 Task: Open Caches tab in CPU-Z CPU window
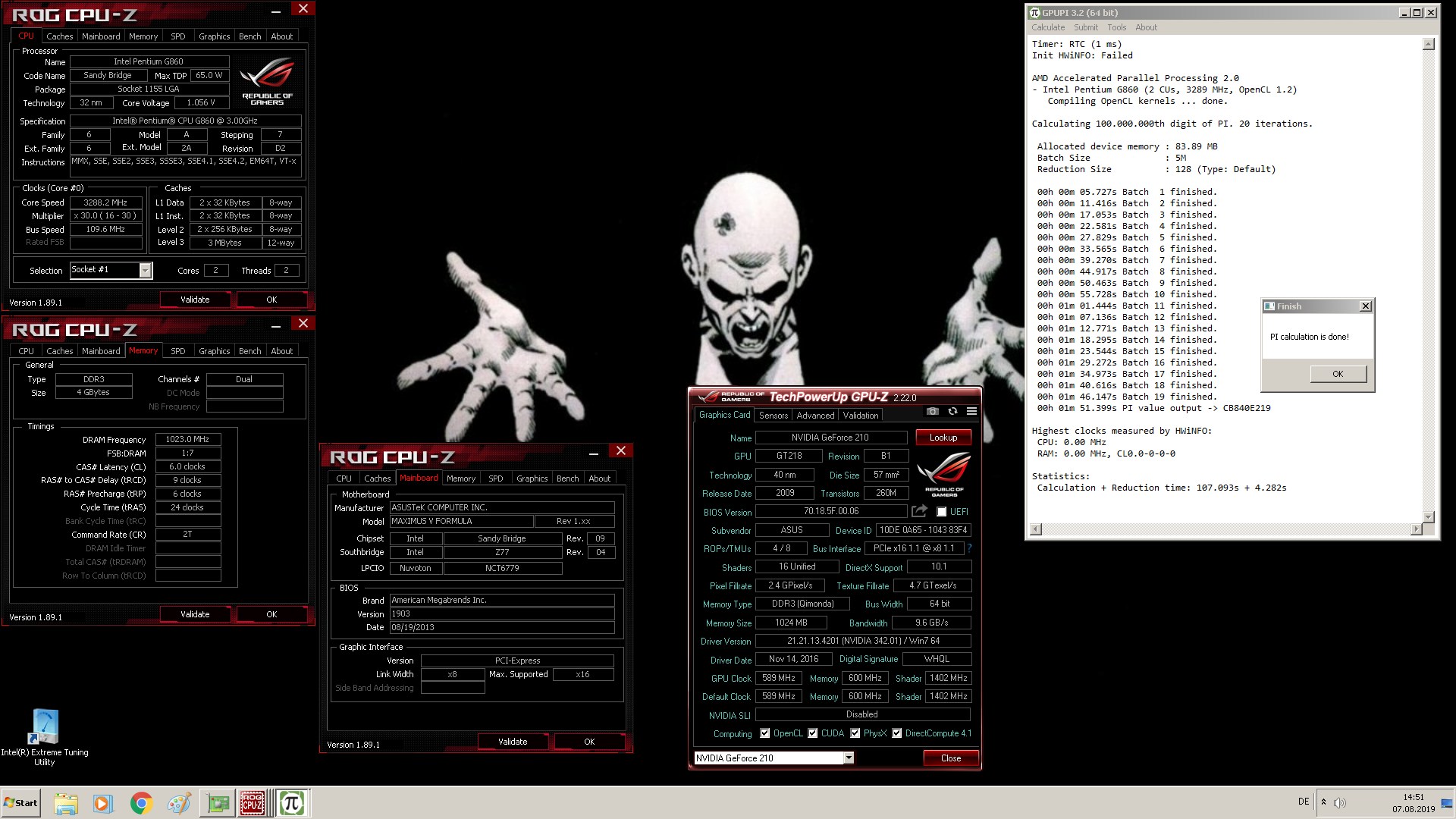coord(59,36)
